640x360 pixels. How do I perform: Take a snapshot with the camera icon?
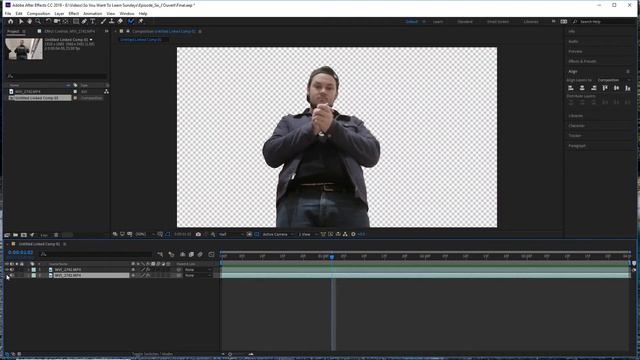click(x=198, y=234)
